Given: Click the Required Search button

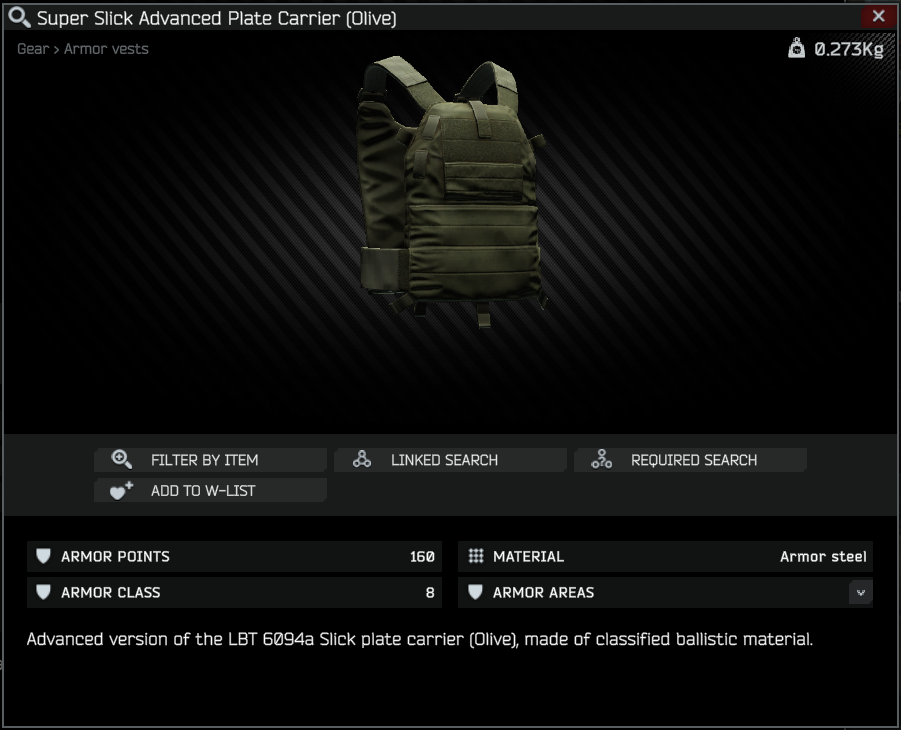Looking at the screenshot, I should (690, 460).
